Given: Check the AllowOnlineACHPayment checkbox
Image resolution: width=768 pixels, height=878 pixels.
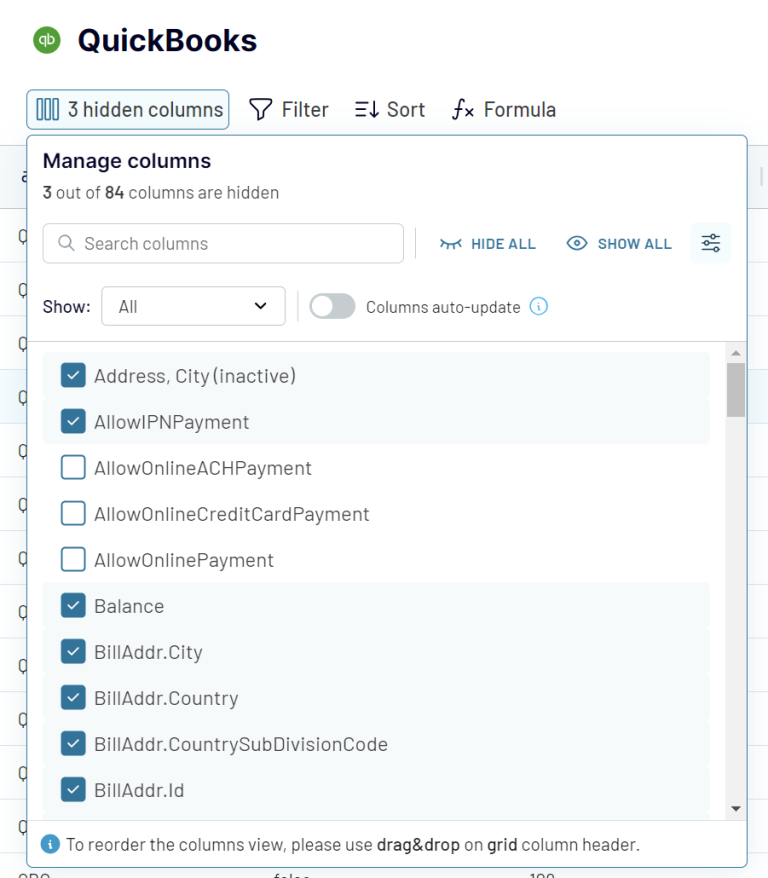Looking at the screenshot, I should (x=73, y=467).
